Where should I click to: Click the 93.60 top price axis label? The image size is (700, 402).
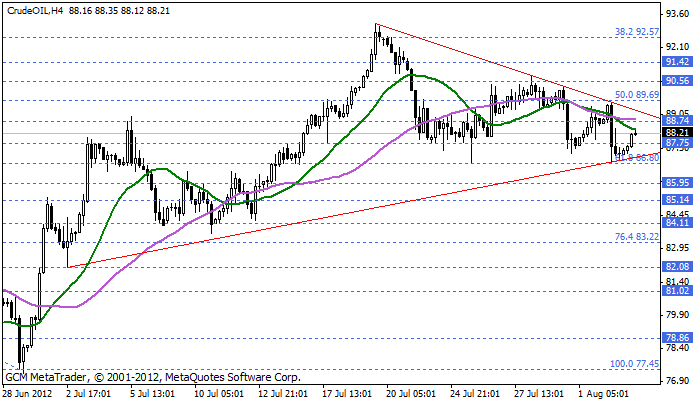coord(678,15)
